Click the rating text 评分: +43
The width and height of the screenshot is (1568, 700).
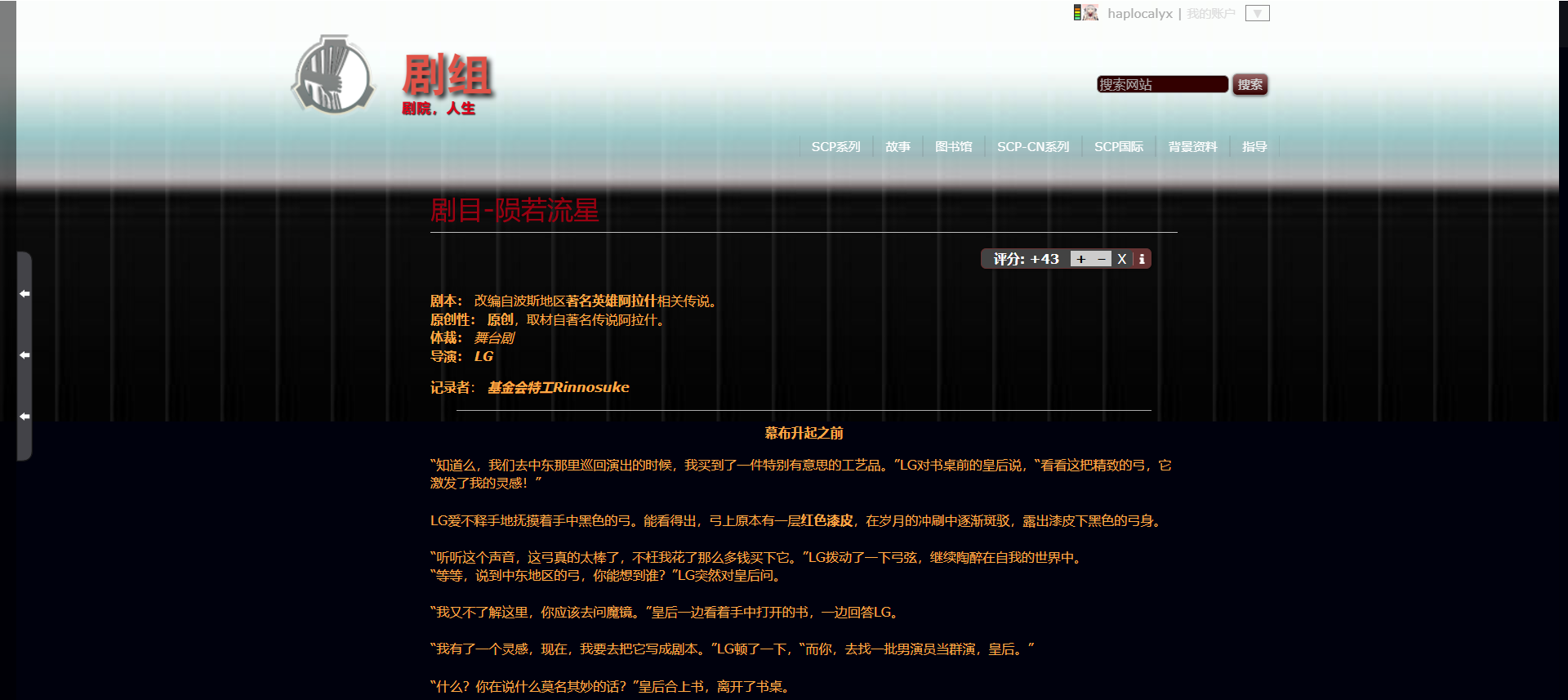tap(1026, 259)
